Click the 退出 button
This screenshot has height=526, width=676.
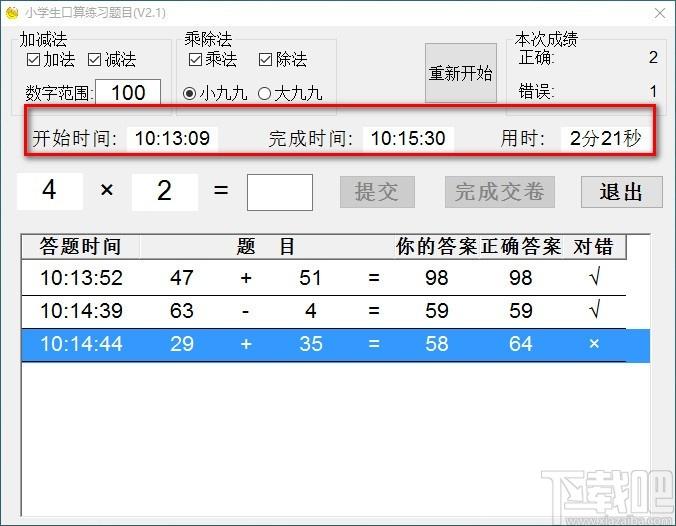click(621, 192)
